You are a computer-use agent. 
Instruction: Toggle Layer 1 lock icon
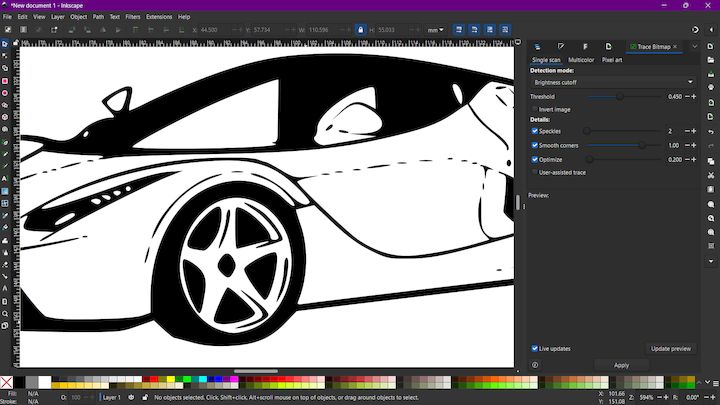(x=145, y=397)
